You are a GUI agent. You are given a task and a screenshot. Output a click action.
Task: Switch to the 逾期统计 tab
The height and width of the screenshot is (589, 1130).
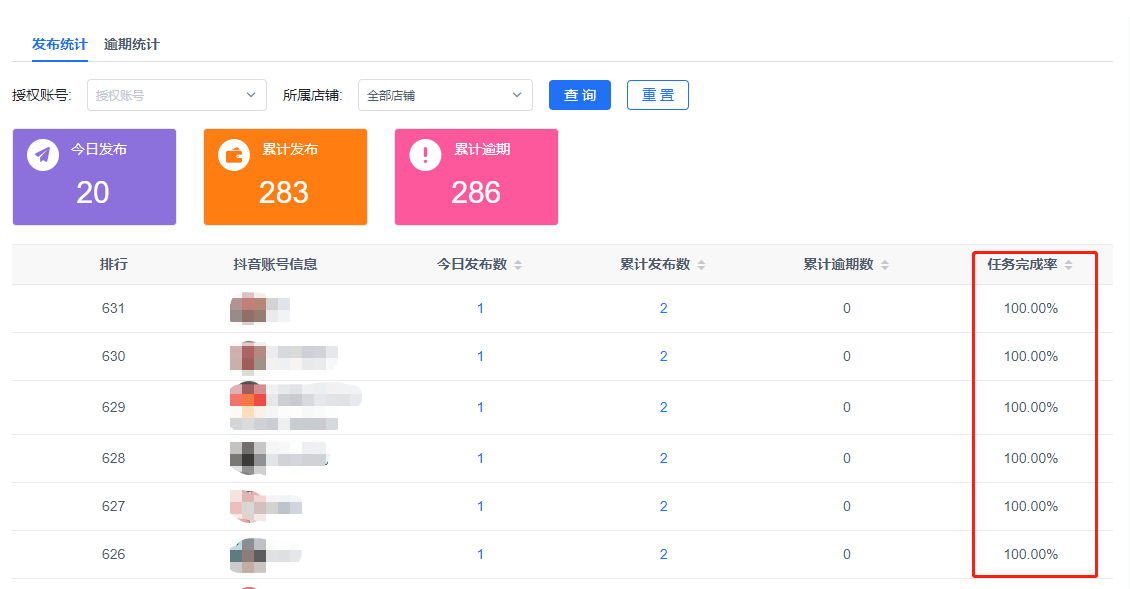coord(131,44)
